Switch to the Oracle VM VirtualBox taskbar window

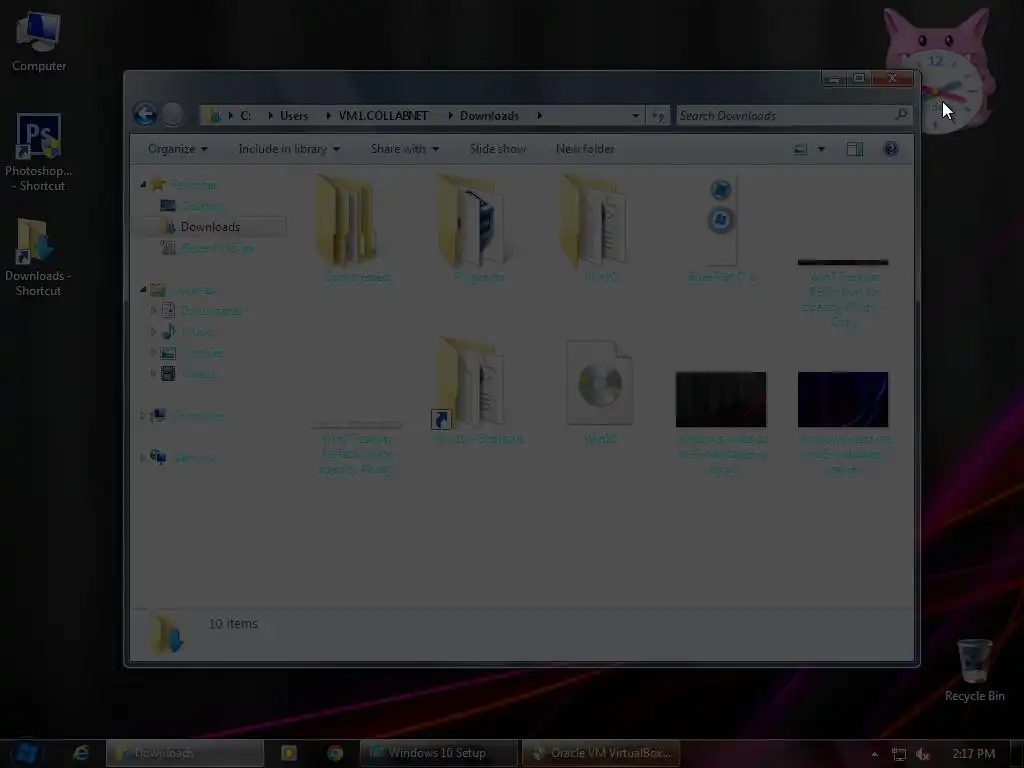601,753
